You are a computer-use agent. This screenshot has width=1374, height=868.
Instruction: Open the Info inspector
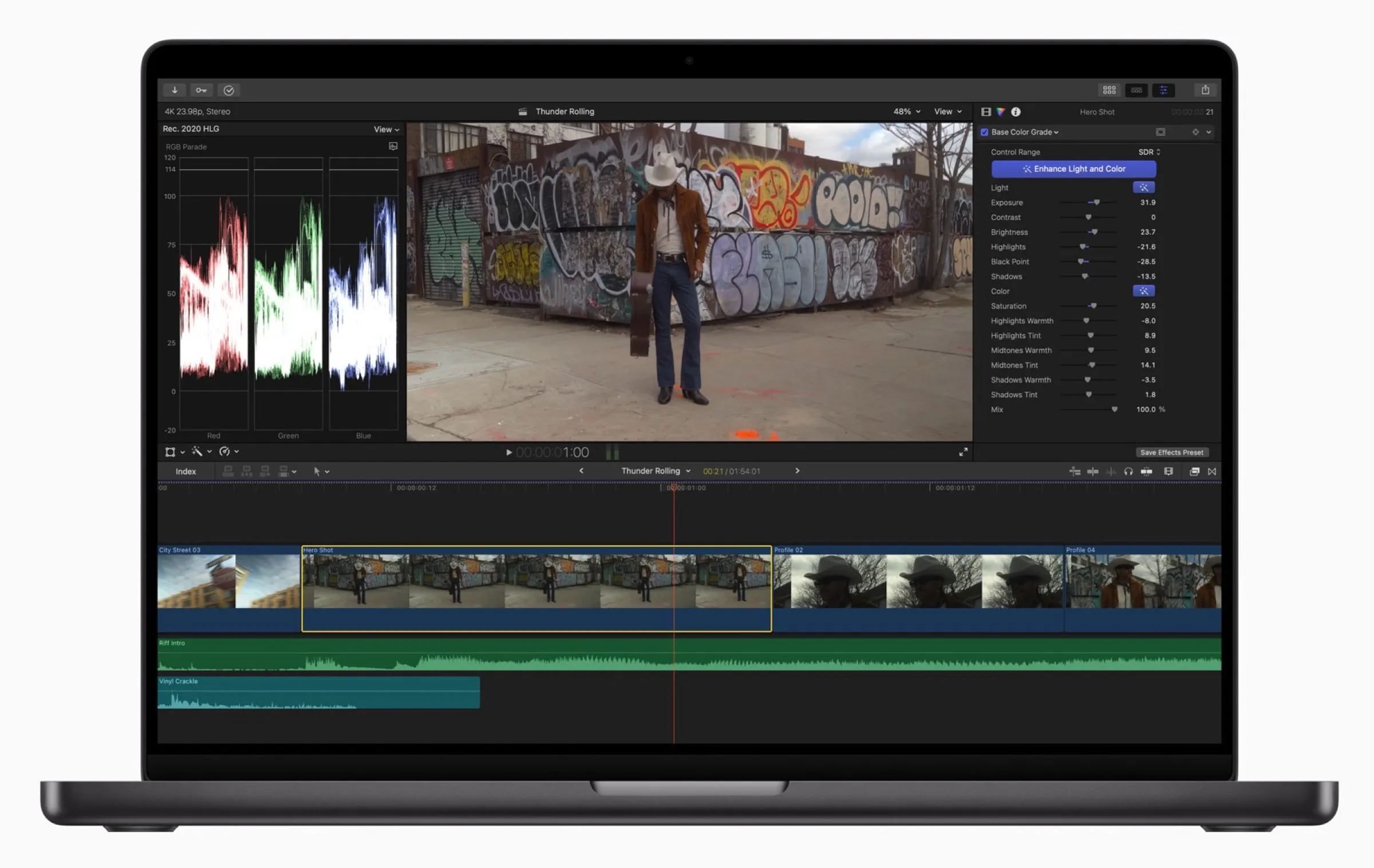point(1017,112)
